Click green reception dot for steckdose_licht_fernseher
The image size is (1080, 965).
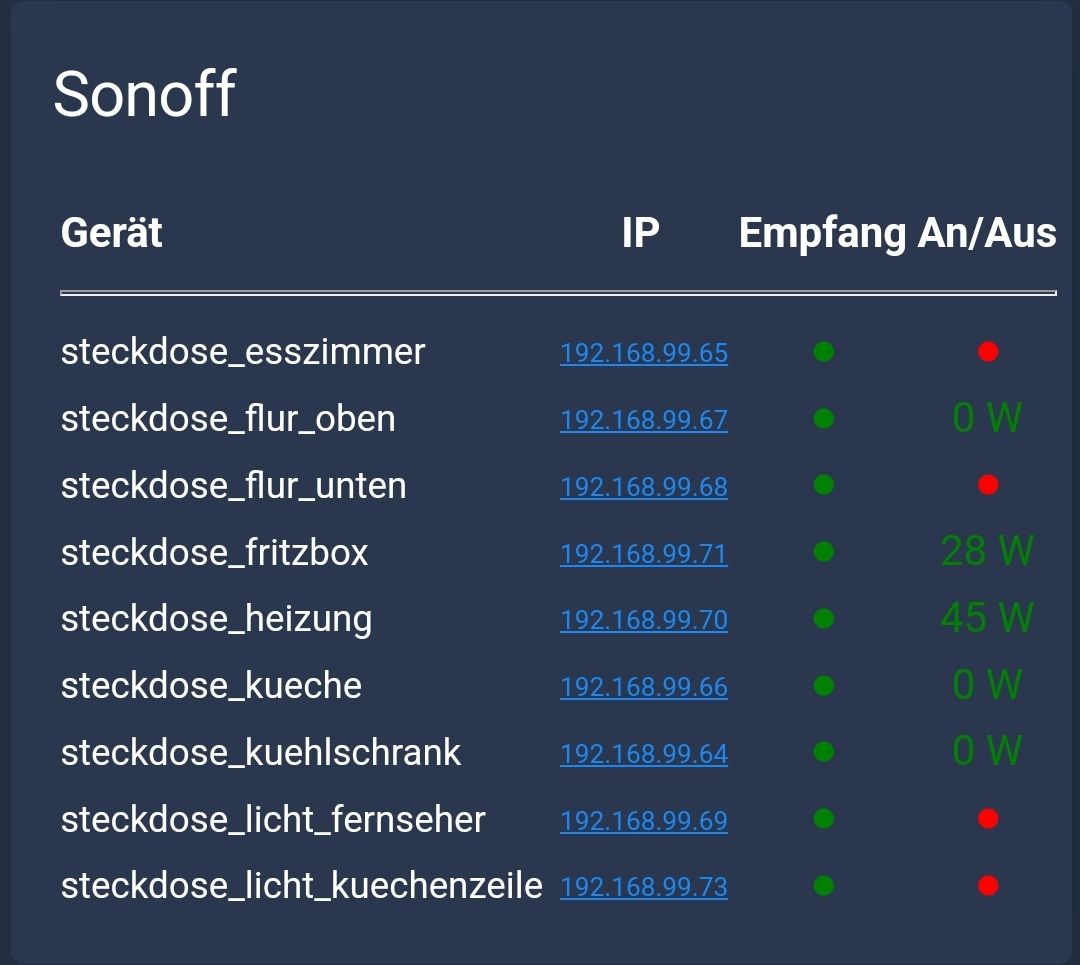click(x=824, y=819)
